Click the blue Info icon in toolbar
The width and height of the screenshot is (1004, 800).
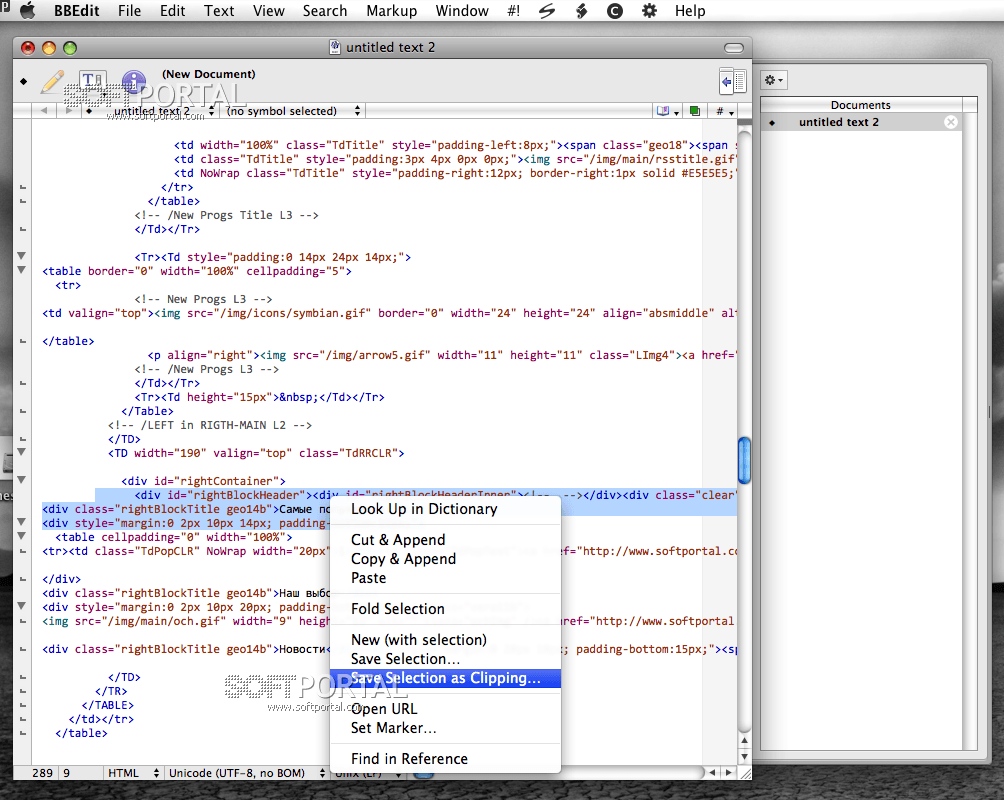coord(133,82)
